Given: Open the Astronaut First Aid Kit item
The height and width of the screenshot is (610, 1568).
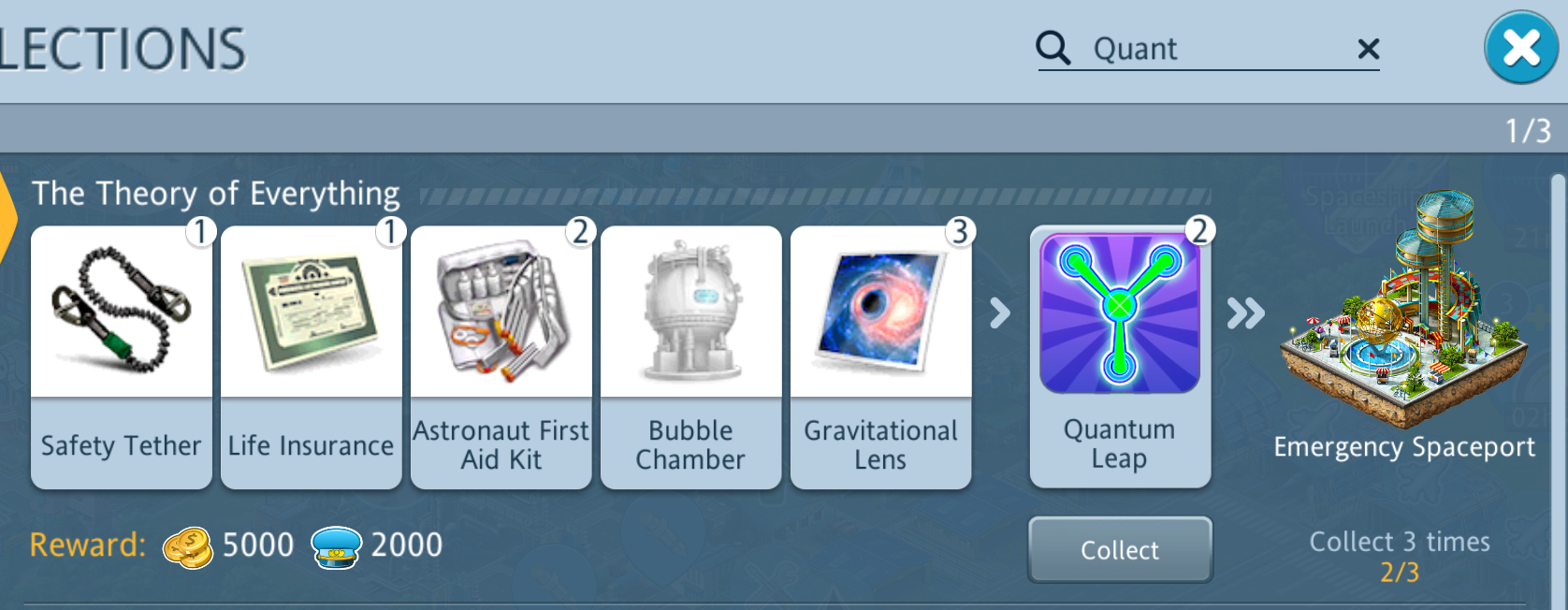Looking at the screenshot, I should click(501, 356).
